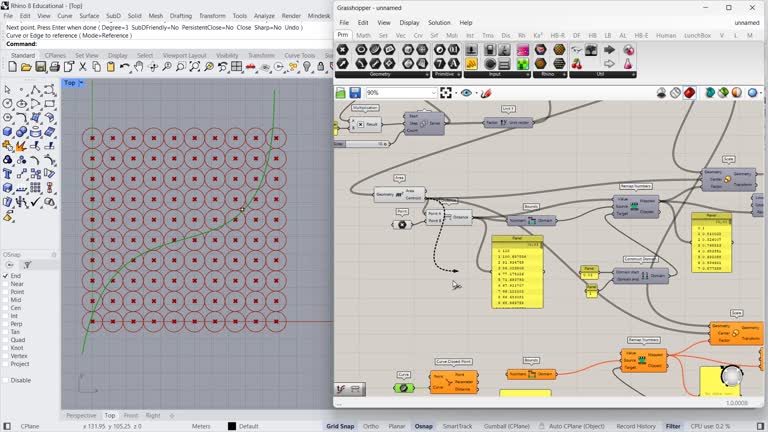Click the sketch pen icon on the Grasshopper canvas toolbar
The width and height of the screenshot is (768, 432).
487,93
